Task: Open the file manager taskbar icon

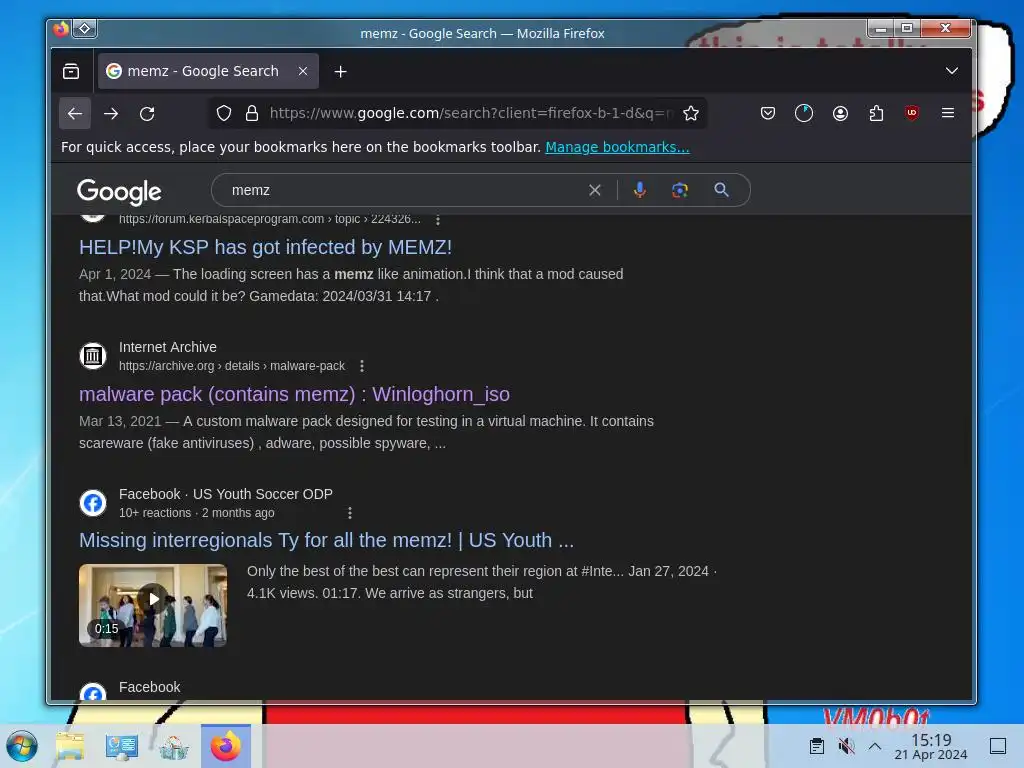Action: click(x=70, y=746)
